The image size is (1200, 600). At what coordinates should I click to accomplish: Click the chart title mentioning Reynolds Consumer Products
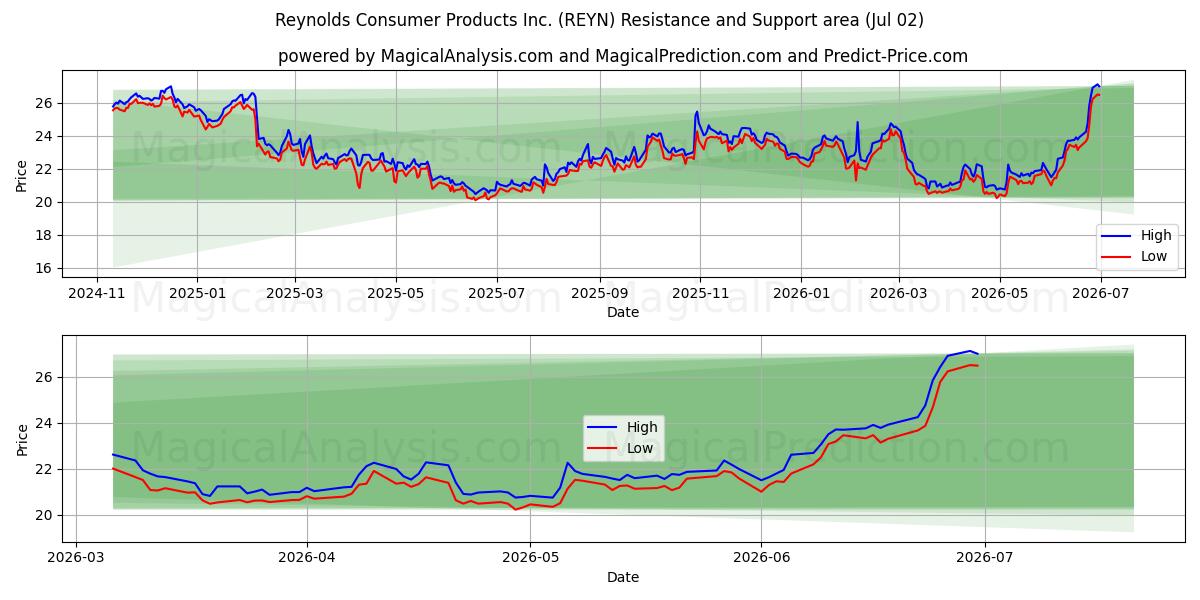599,20
